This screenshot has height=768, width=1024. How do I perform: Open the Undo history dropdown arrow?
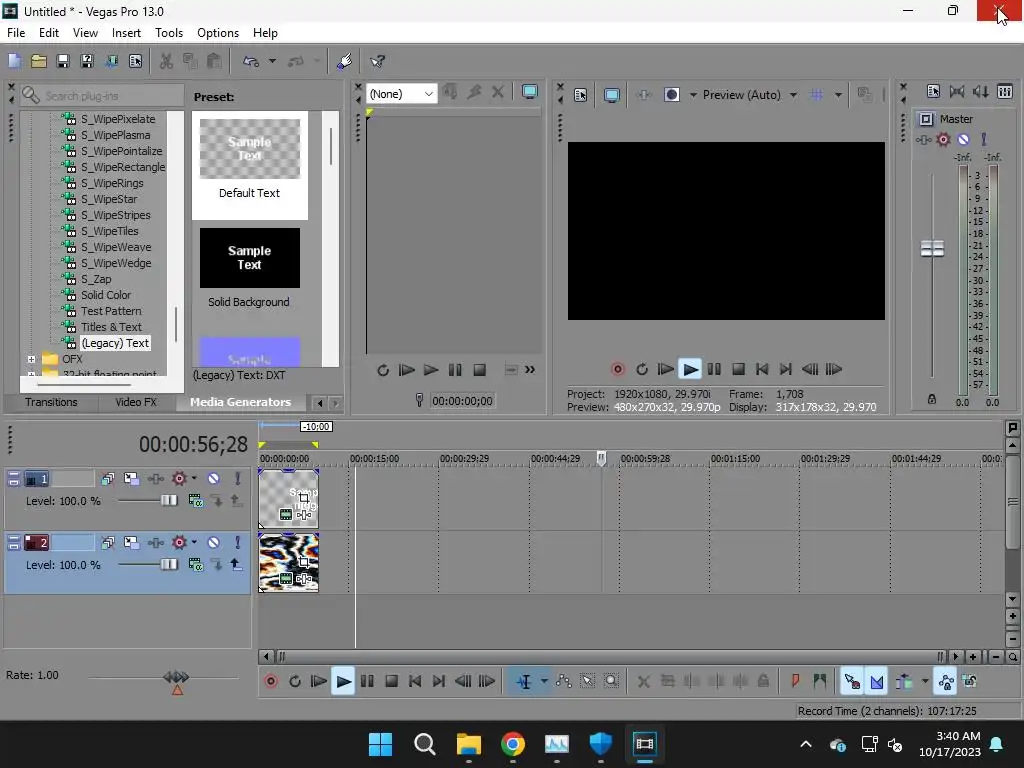[272, 61]
